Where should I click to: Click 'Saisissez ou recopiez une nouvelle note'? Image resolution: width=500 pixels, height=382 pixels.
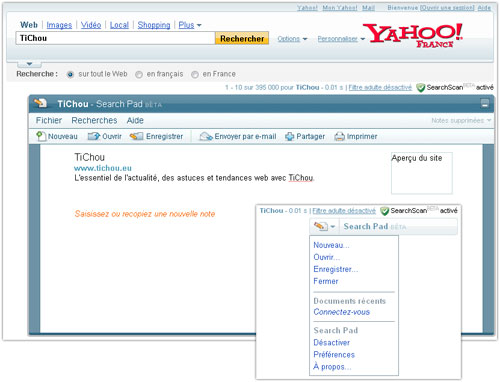(x=145, y=214)
